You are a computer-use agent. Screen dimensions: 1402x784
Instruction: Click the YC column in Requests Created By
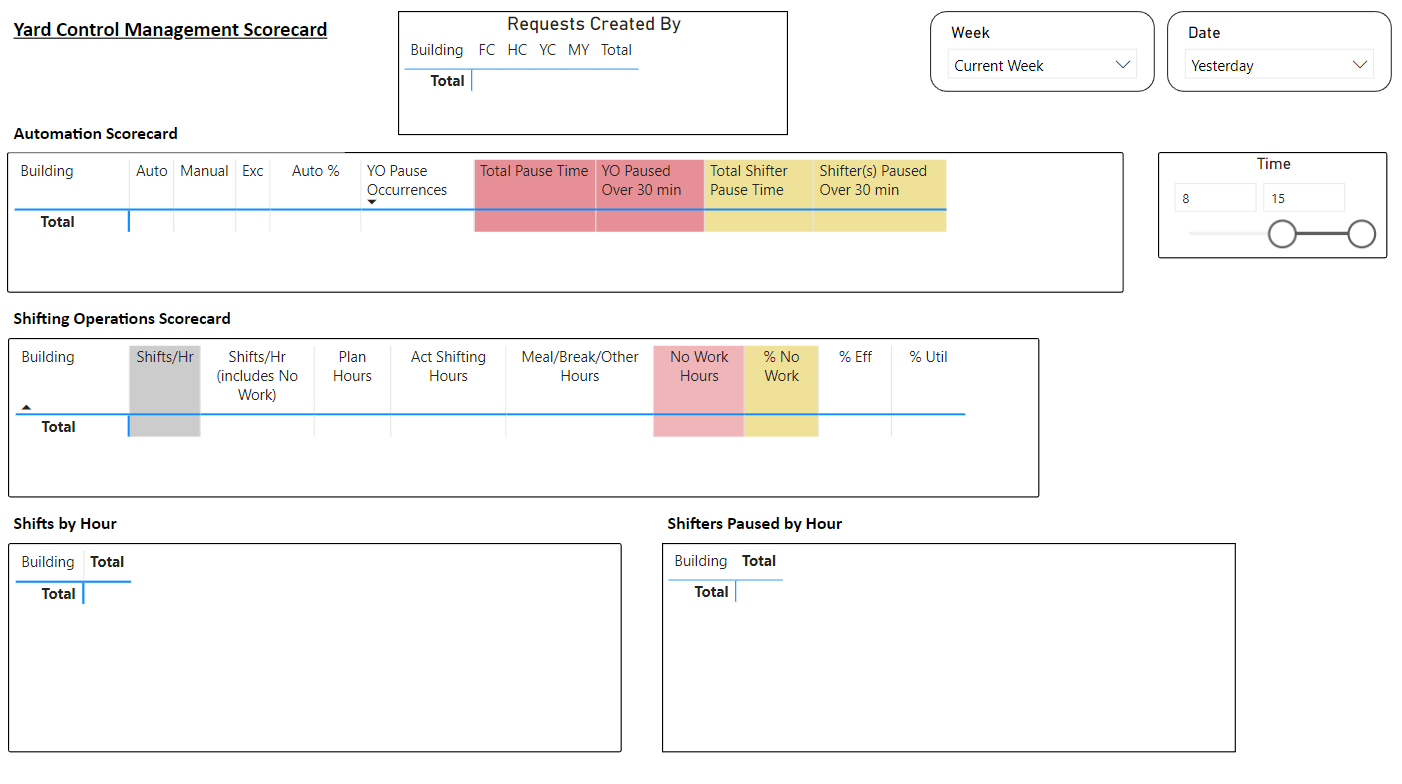(547, 50)
